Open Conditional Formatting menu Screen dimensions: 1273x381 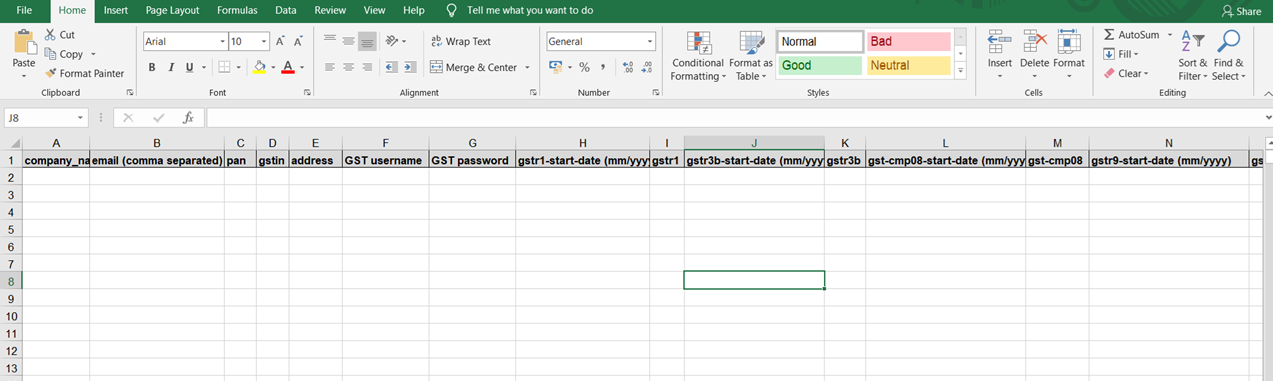[x=697, y=55]
